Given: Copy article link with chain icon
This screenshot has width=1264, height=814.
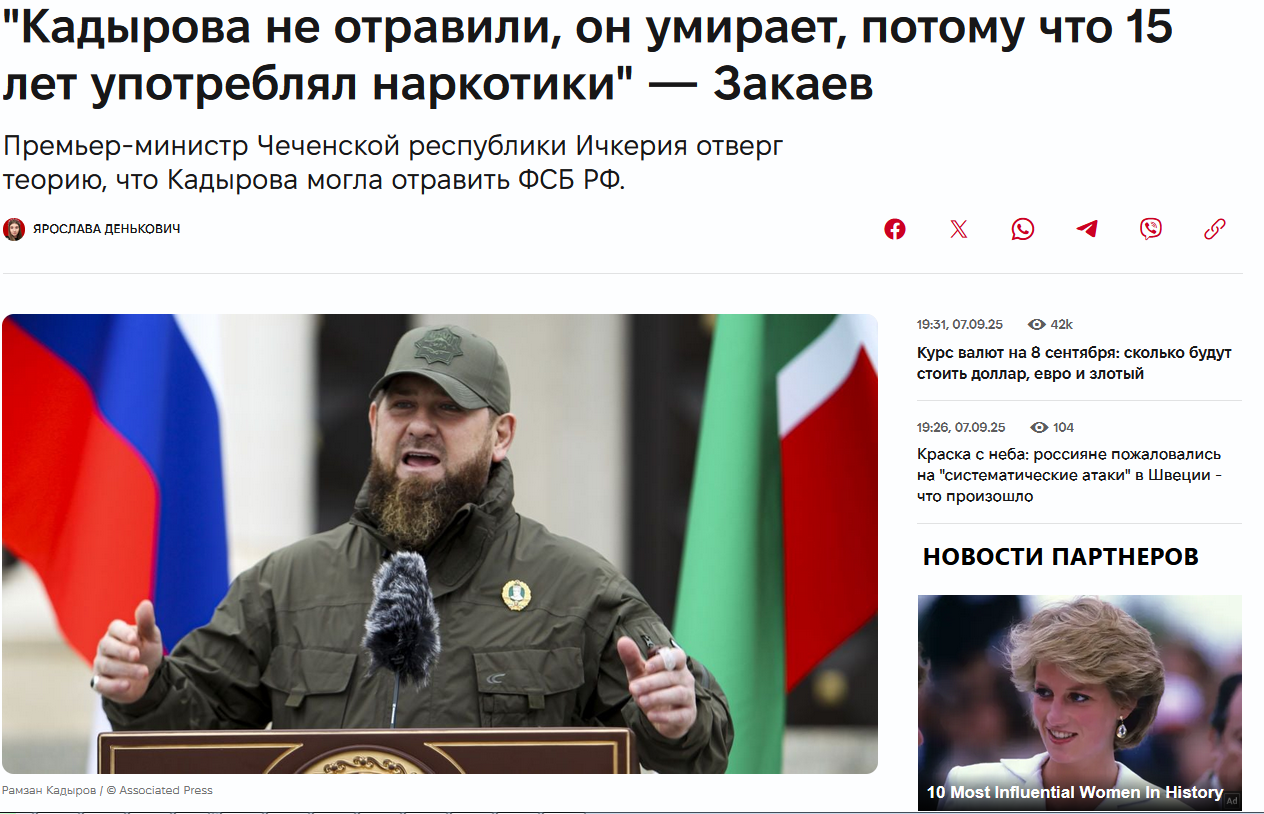Looking at the screenshot, I should (1215, 229).
